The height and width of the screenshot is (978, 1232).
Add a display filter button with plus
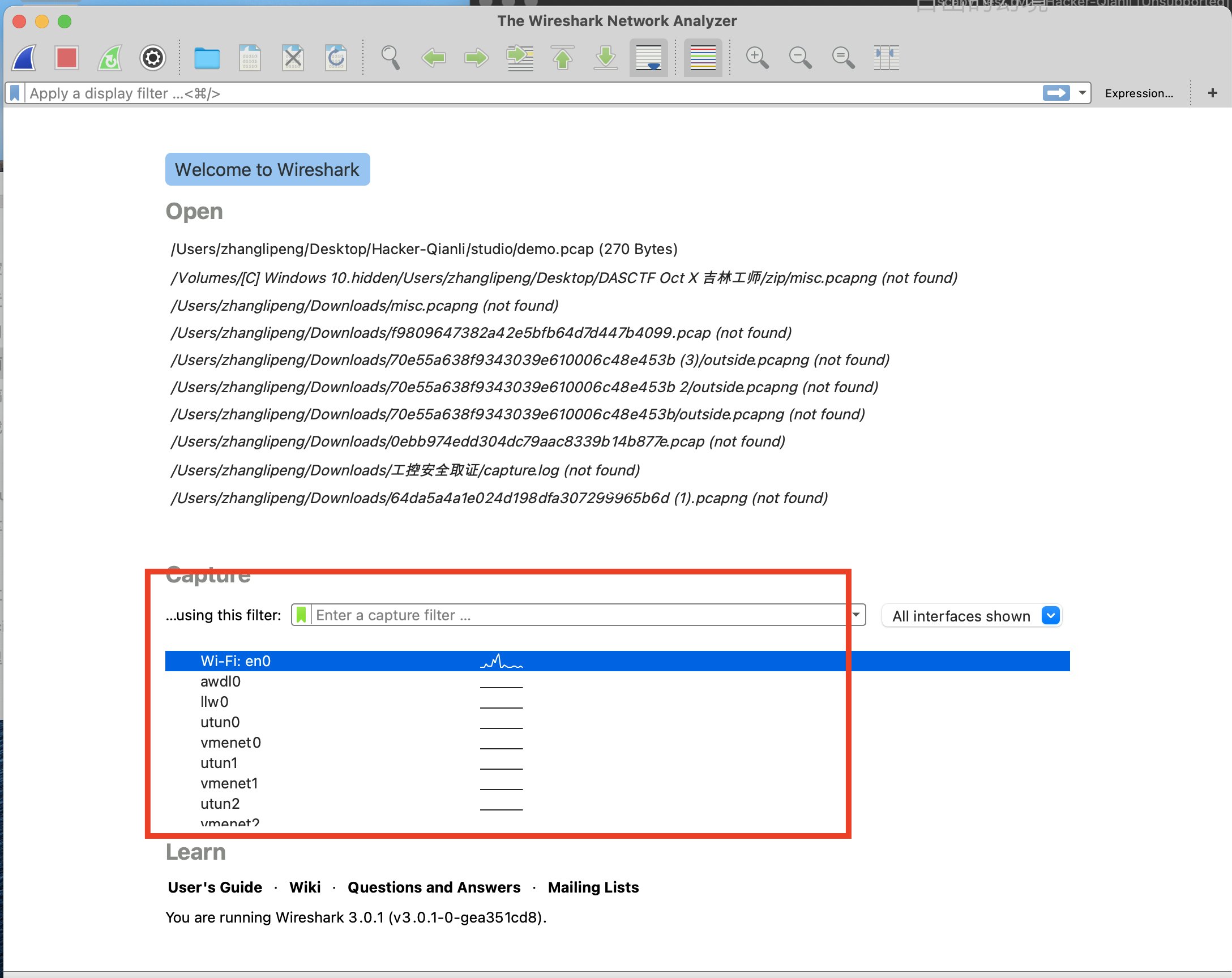click(1213, 93)
